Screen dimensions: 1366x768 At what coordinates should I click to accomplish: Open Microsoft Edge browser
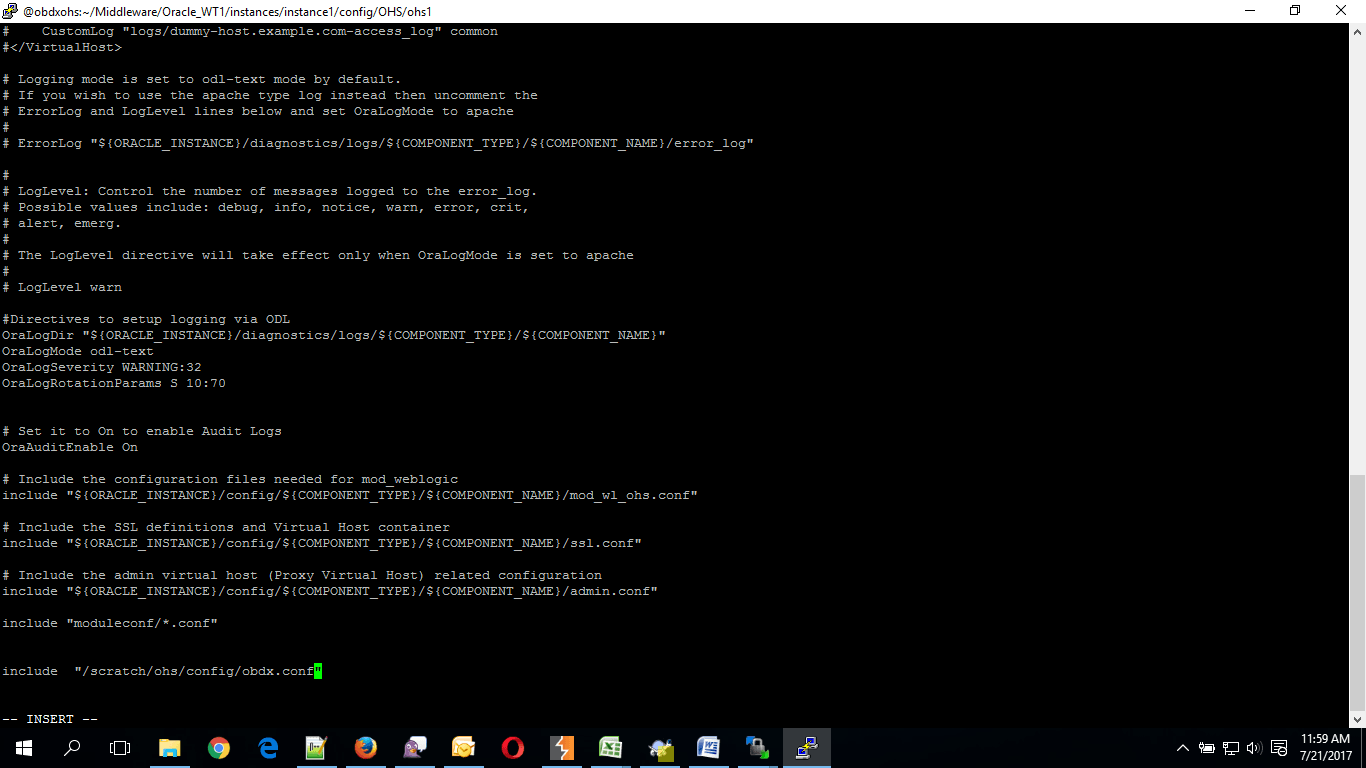coord(266,746)
